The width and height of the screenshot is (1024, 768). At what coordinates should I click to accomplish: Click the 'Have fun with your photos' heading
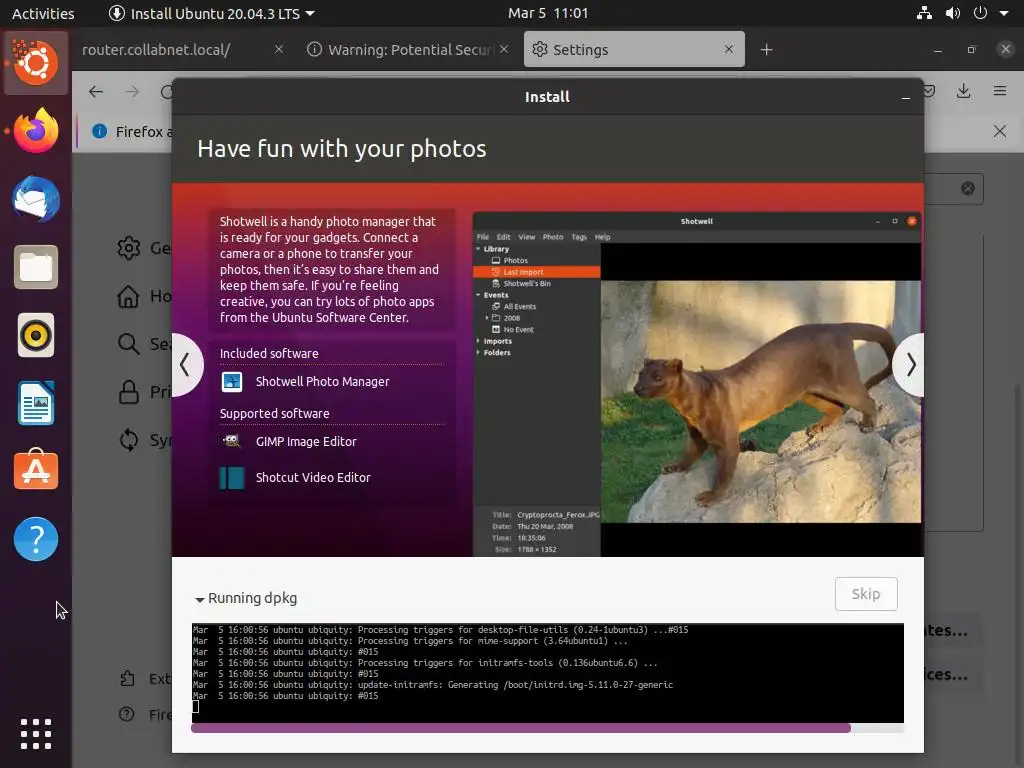tap(342, 149)
